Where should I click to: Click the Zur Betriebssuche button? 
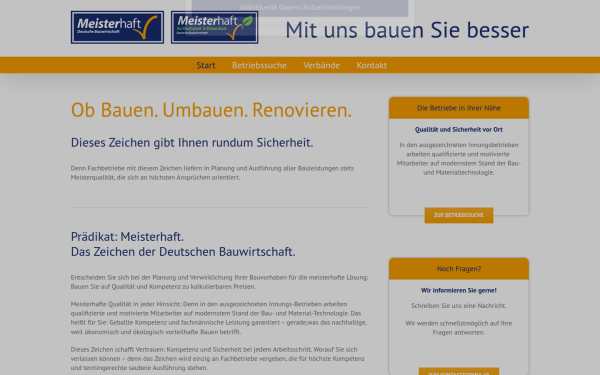click(459, 215)
